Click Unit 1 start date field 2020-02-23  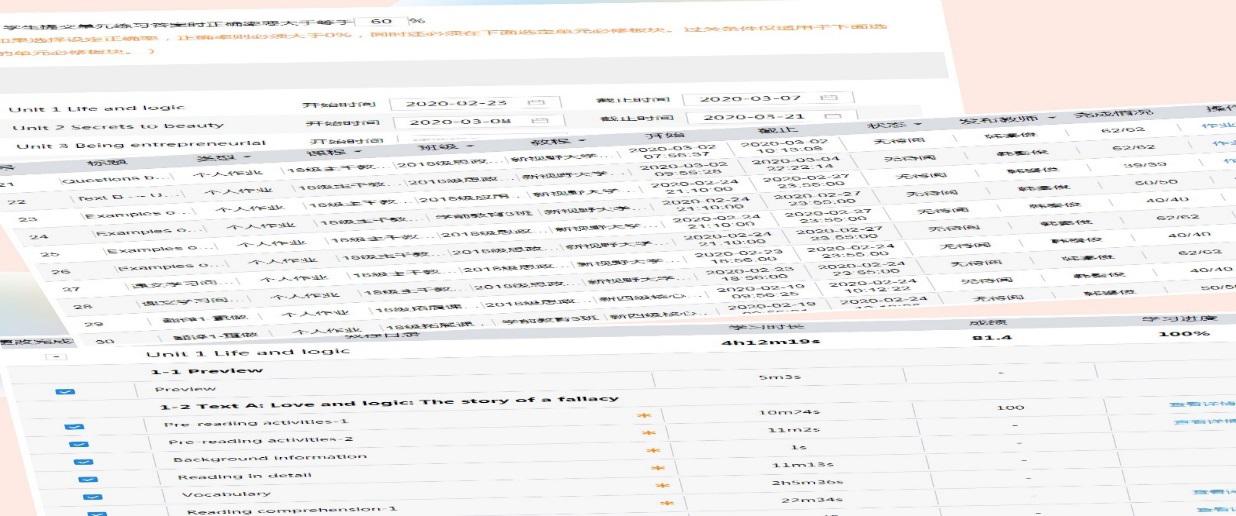455,103
